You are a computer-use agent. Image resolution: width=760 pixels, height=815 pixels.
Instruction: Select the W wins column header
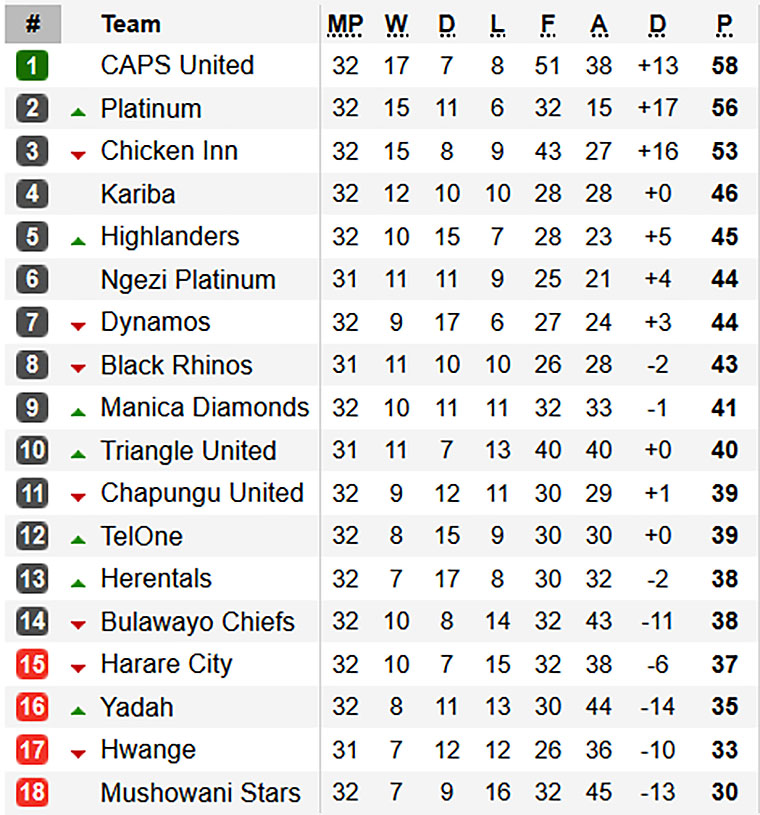tap(396, 25)
